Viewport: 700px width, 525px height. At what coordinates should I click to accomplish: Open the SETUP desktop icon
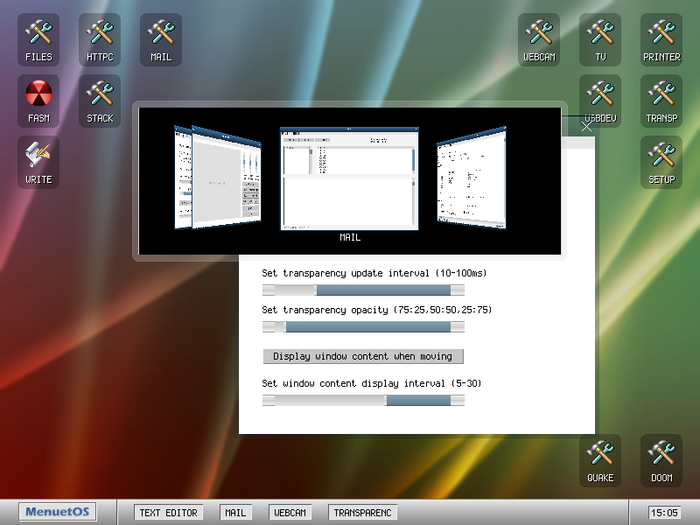click(661, 161)
